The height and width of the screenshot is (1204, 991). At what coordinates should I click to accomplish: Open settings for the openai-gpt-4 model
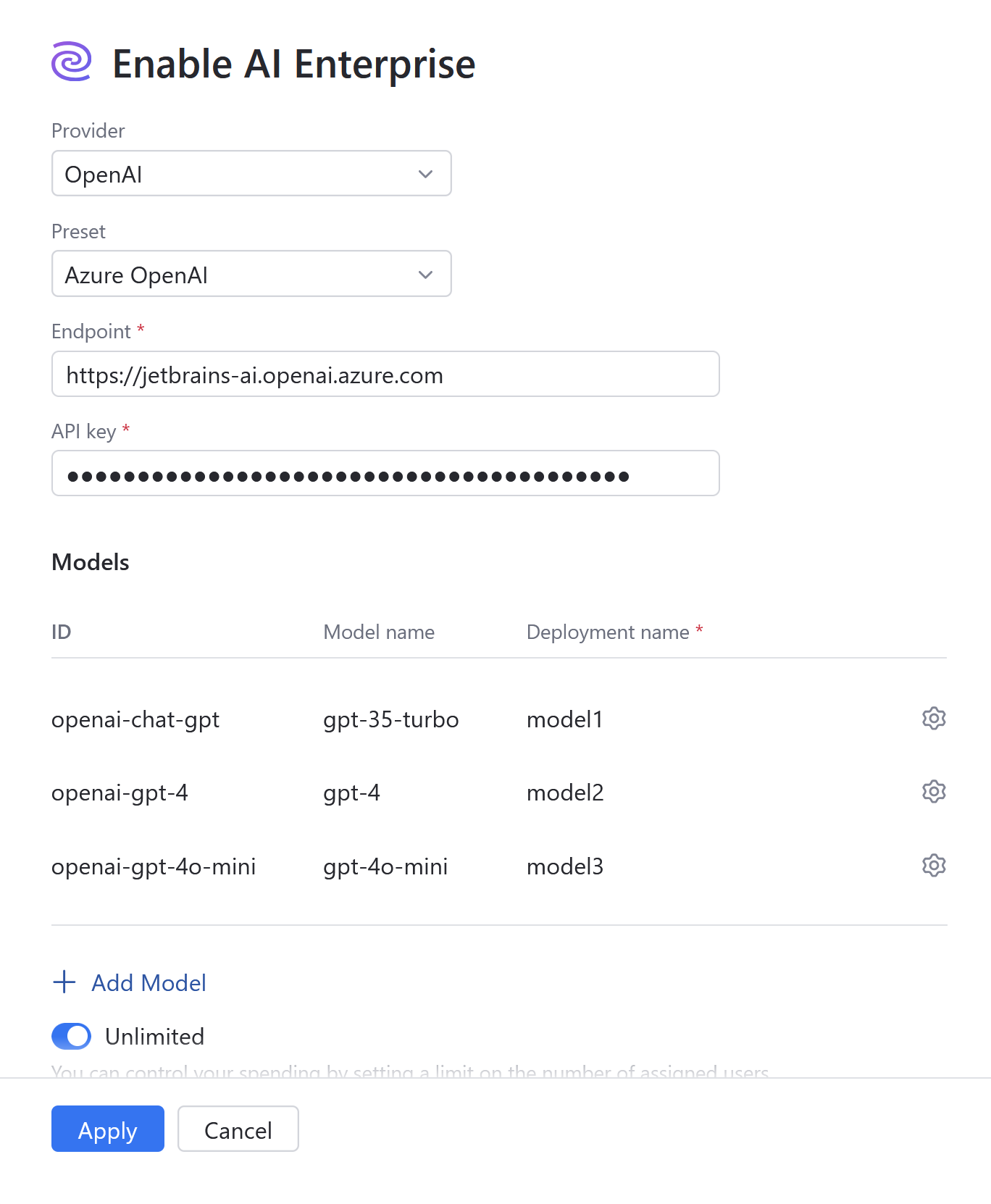tap(934, 792)
